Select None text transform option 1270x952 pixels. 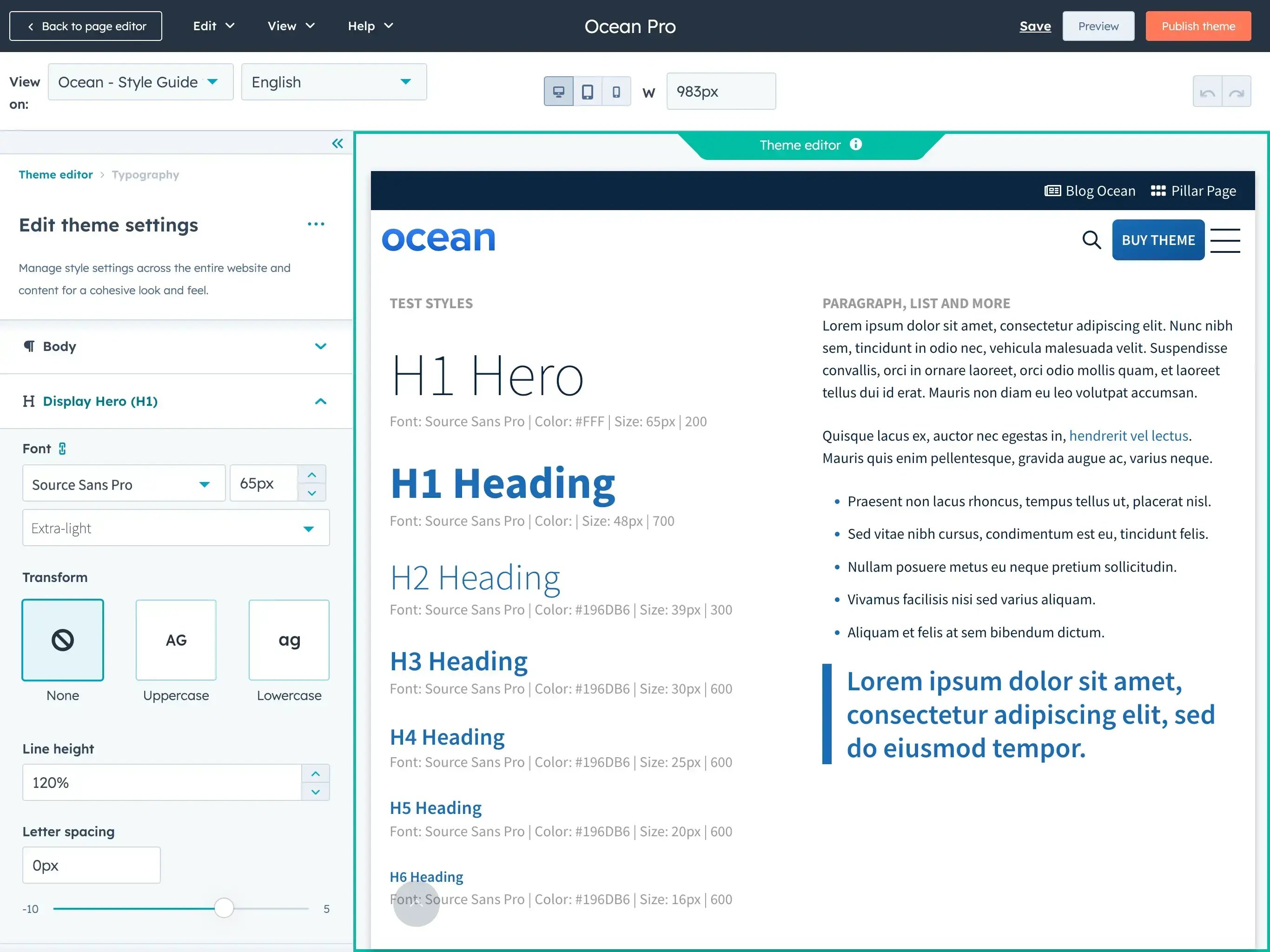(63, 640)
